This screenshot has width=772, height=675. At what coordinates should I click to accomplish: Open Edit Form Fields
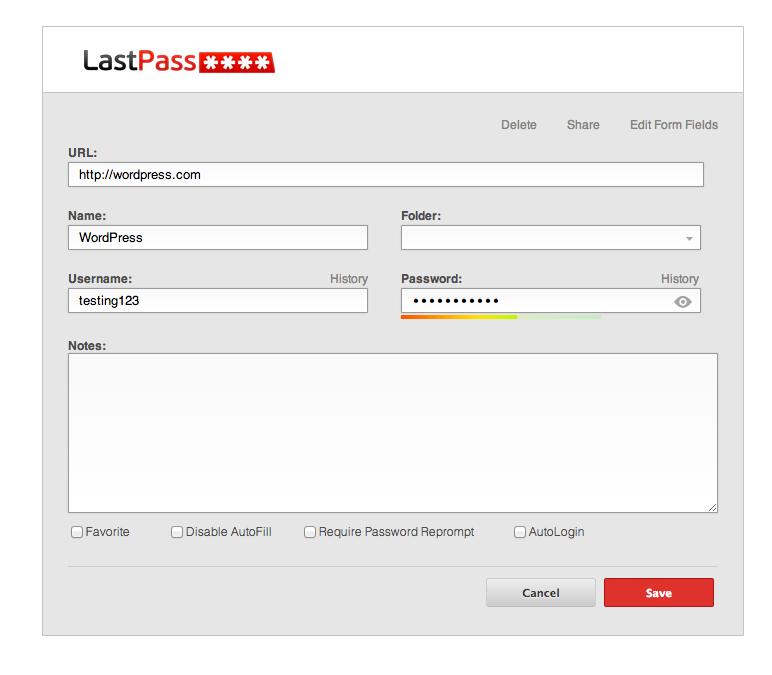[x=673, y=125]
